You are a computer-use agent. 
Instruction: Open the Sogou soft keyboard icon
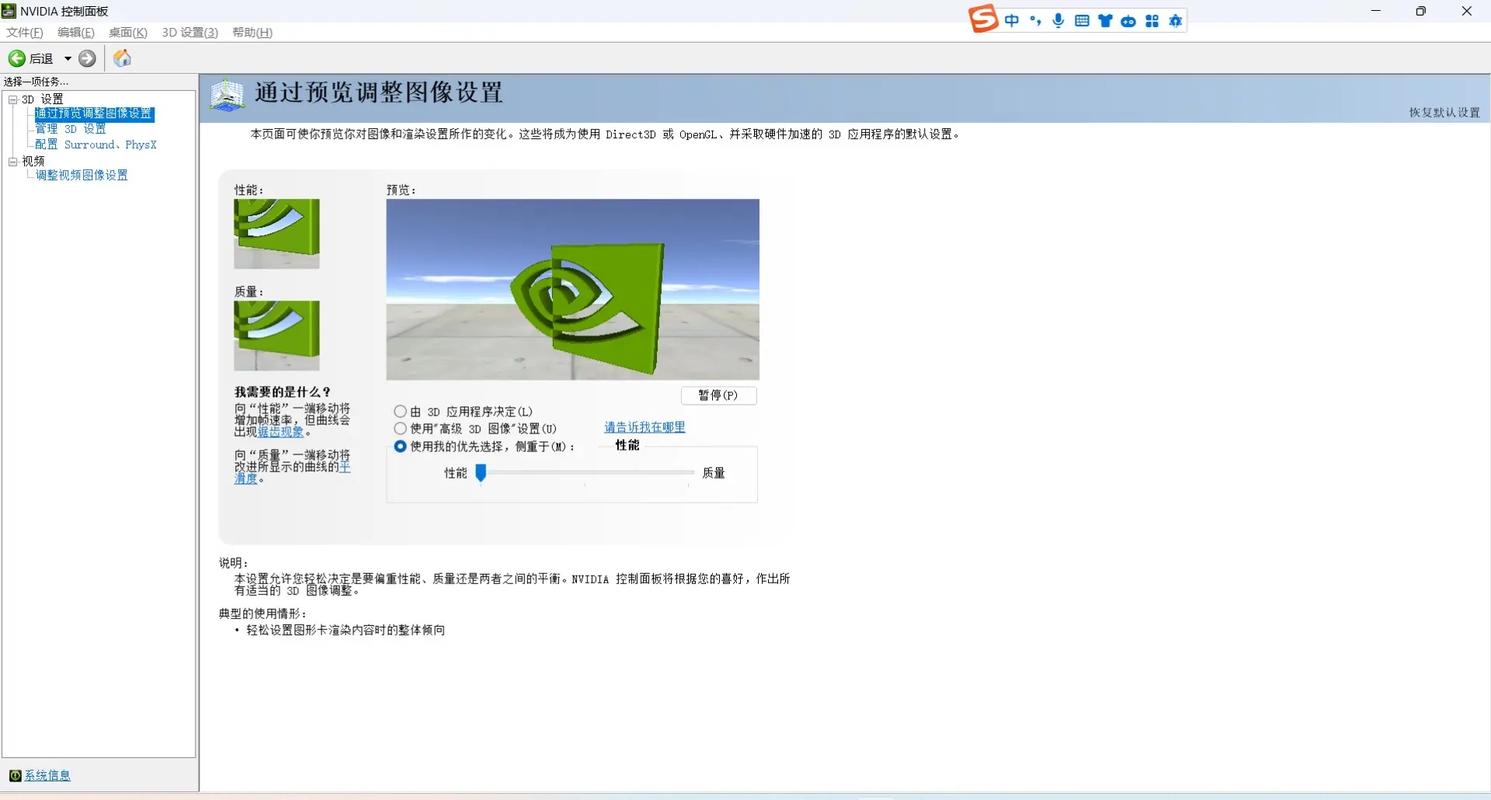click(x=1082, y=20)
